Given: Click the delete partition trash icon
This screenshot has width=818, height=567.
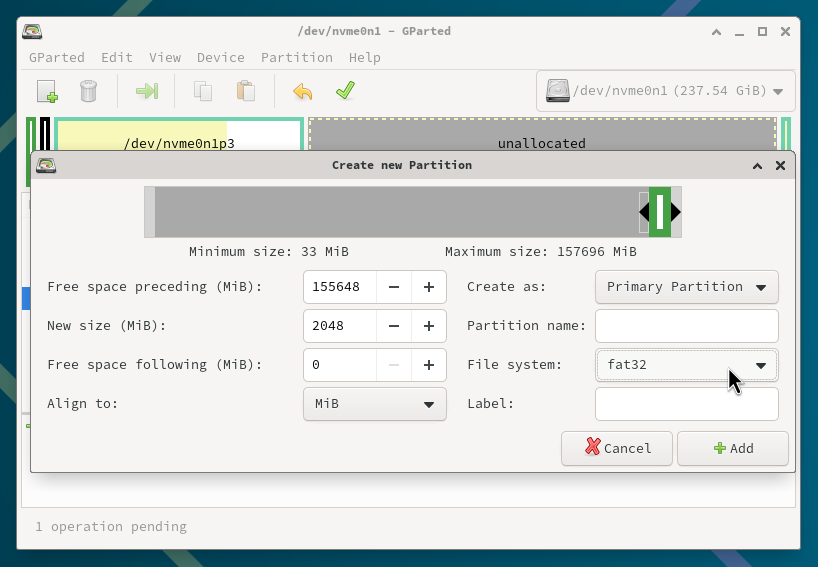Looking at the screenshot, I should [x=88, y=91].
